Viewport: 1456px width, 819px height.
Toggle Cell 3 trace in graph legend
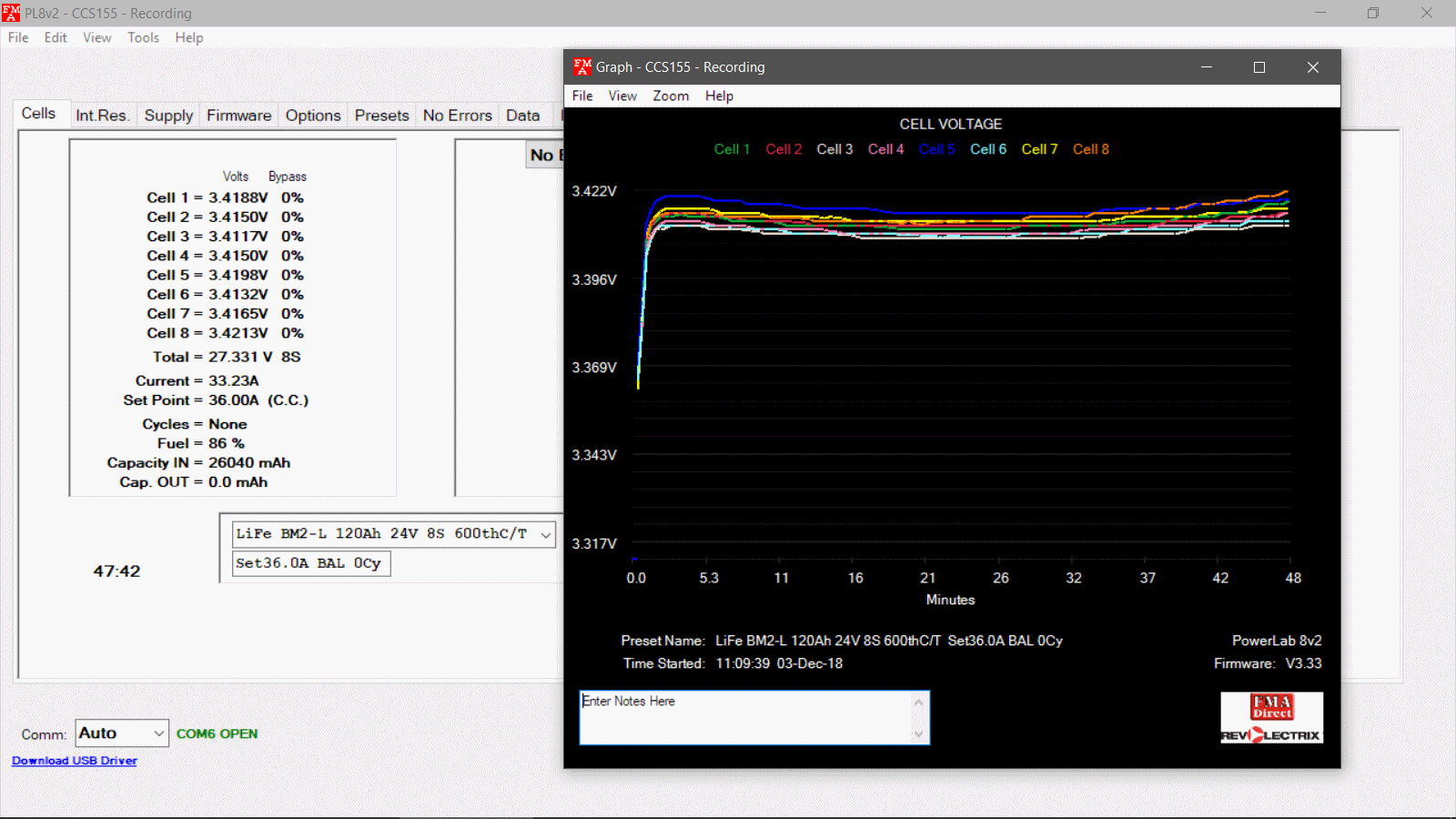point(834,149)
